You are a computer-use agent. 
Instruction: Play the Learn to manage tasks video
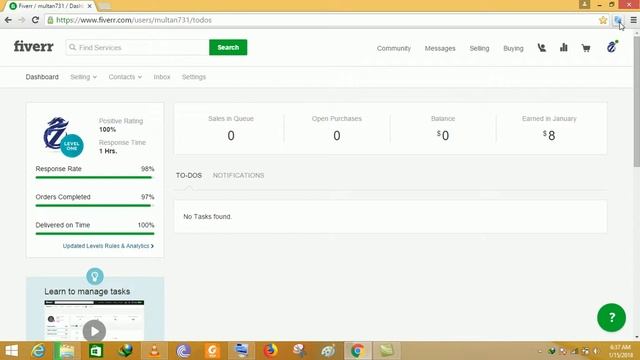tap(94, 331)
